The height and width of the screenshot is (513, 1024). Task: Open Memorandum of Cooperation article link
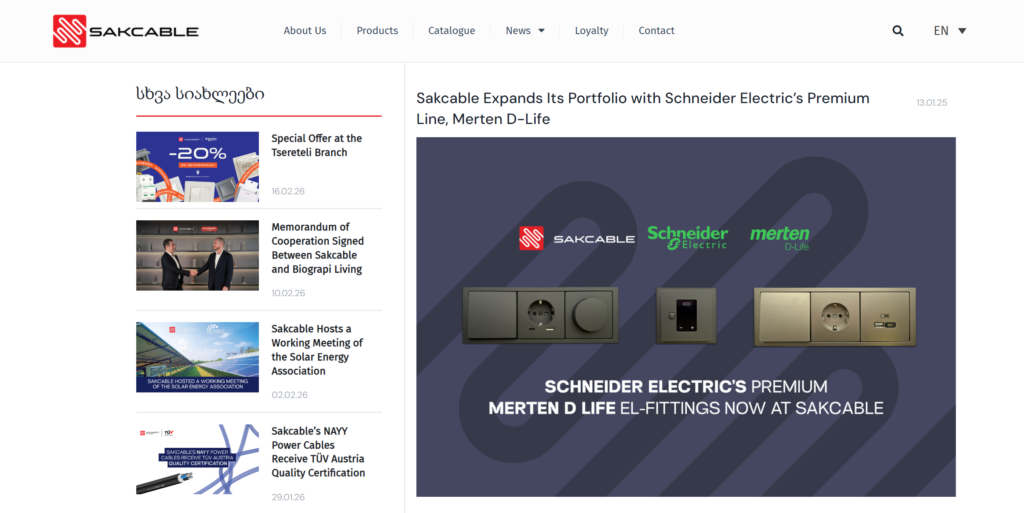[x=317, y=248]
